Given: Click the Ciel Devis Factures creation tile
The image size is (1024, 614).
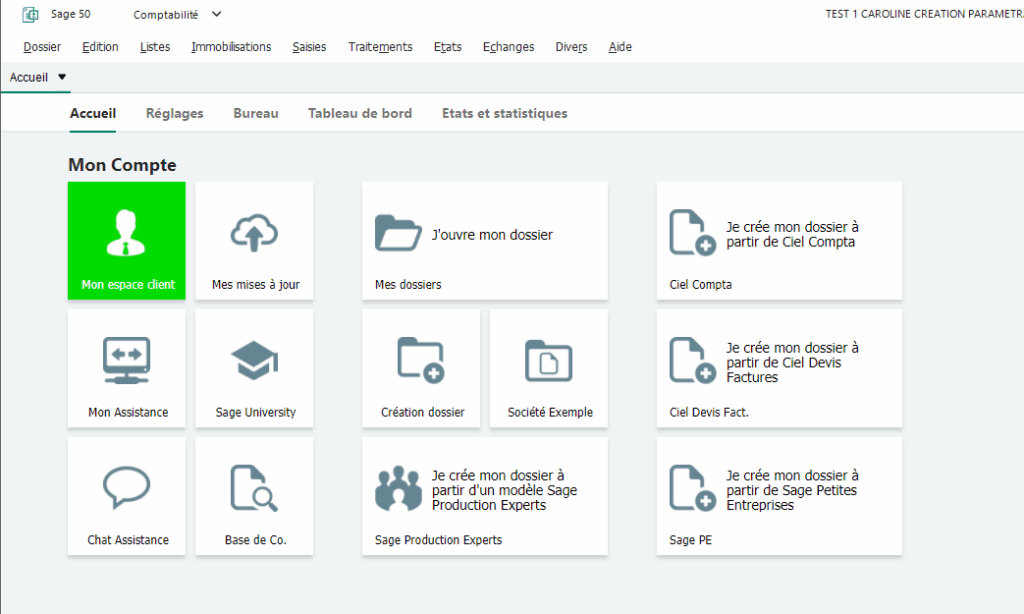Looking at the screenshot, I should point(779,368).
